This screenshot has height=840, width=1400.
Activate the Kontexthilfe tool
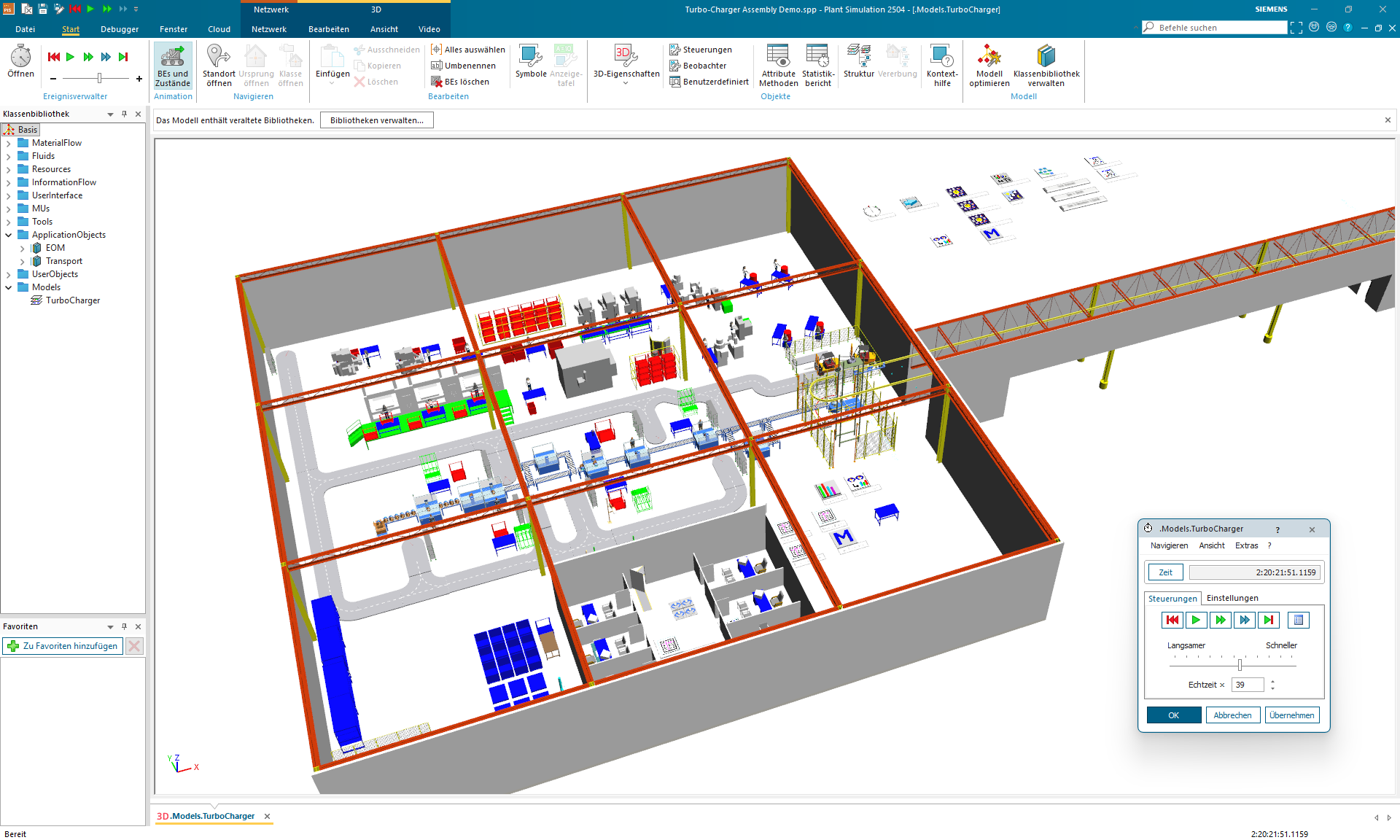941,64
